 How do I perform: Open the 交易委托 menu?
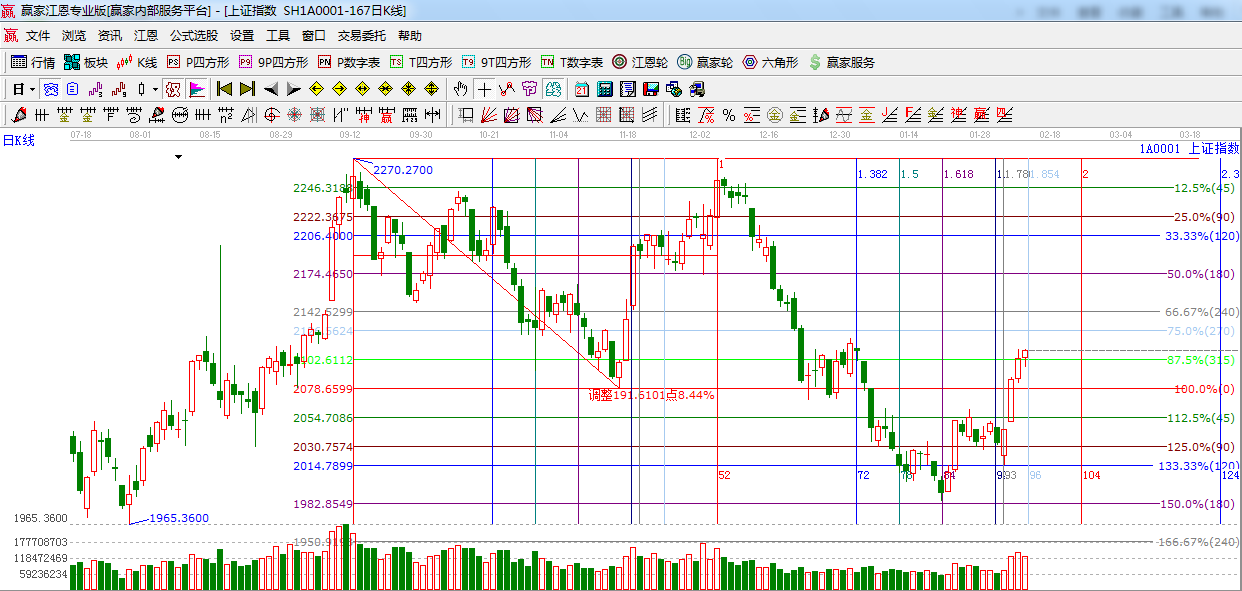tap(361, 36)
